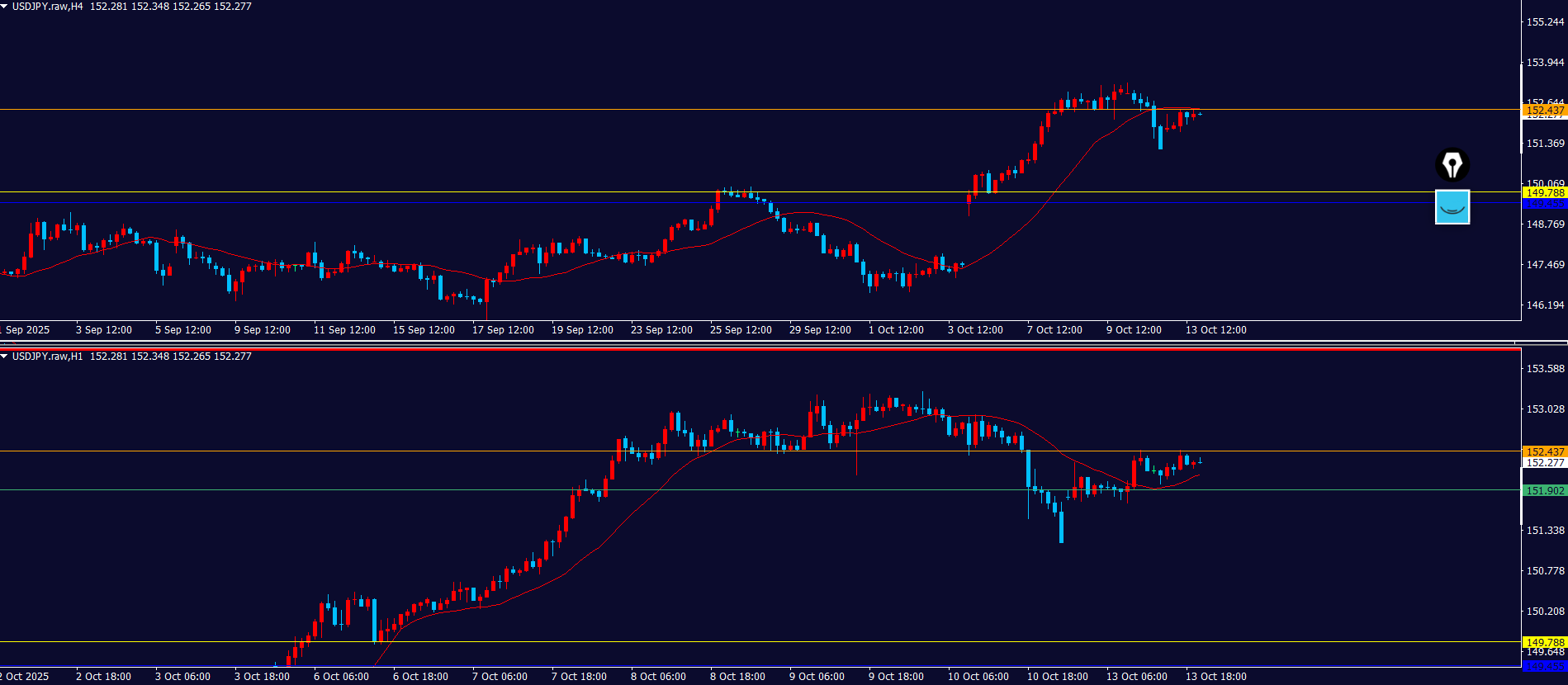
Task: Click the blue smiley face icon
Action: [1452, 207]
